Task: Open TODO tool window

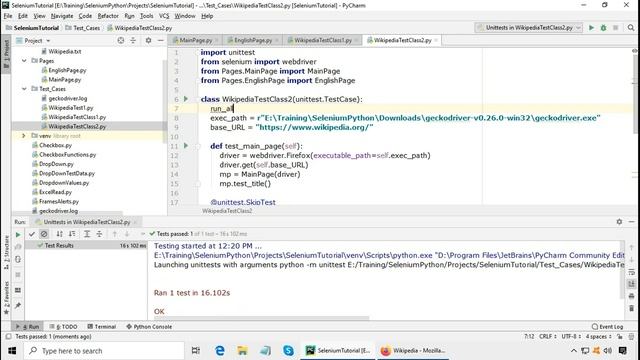Action: 63,327
